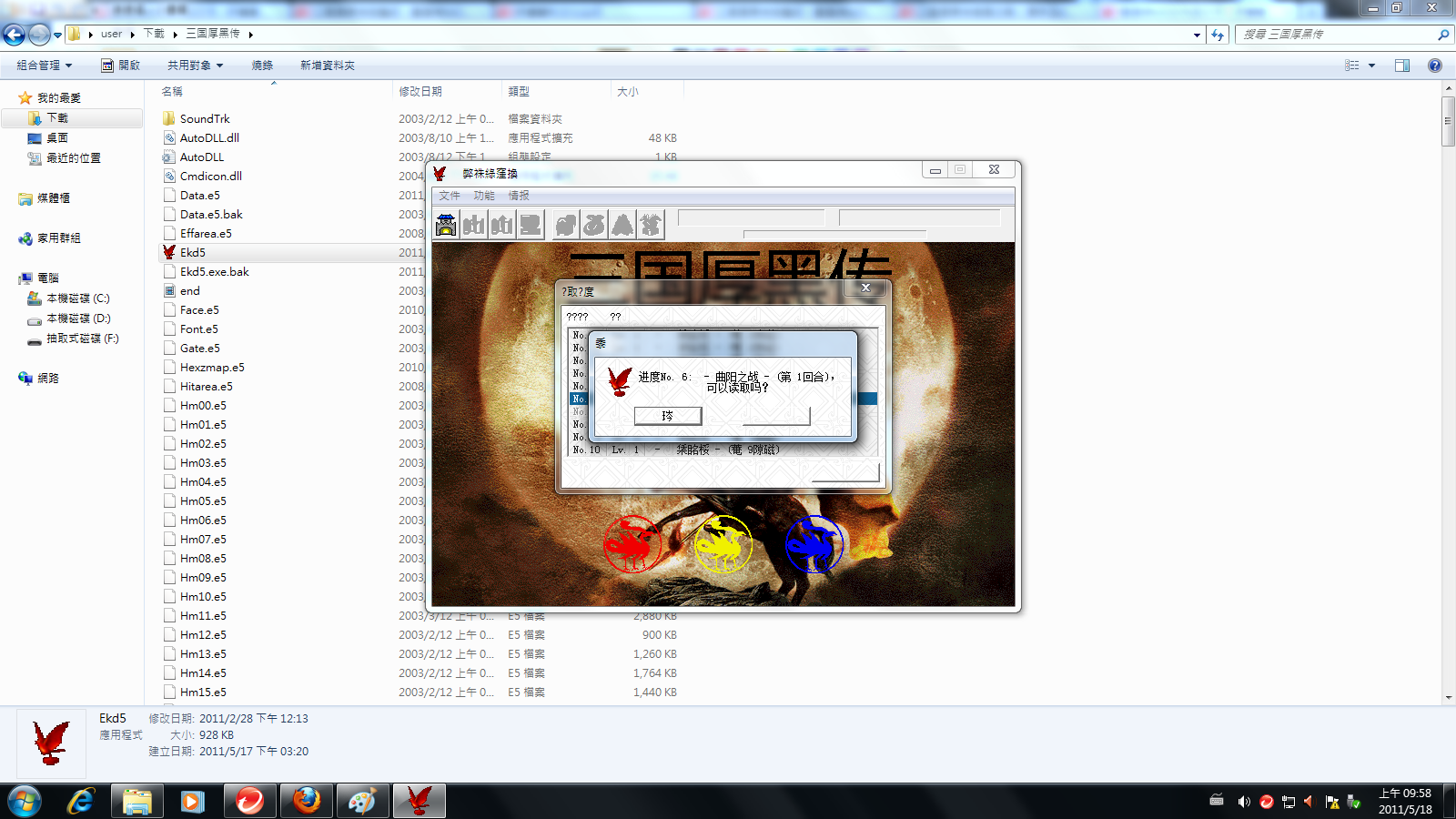Select 家用群組 in the navigation pane
The image size is (1456, 819).
coord(59,238)
